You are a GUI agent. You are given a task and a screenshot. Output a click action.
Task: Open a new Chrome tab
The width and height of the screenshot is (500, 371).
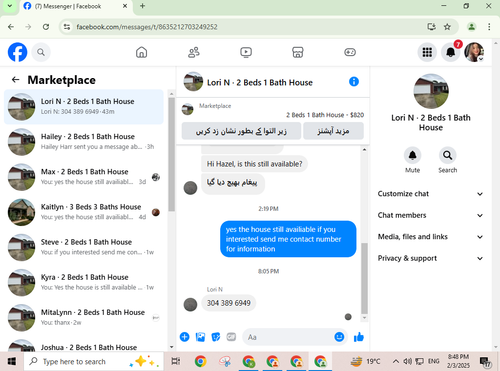tap(142, 6)
